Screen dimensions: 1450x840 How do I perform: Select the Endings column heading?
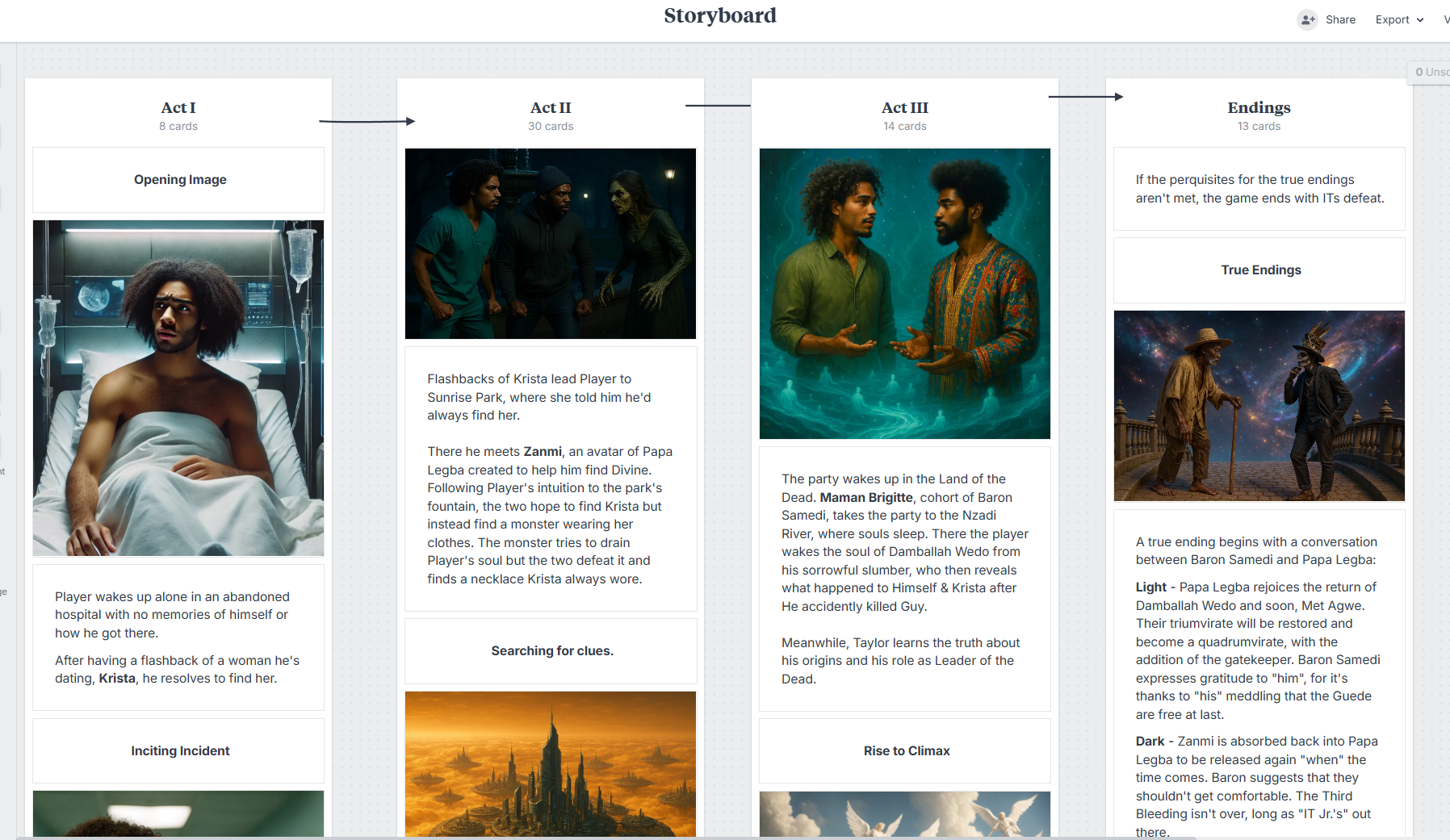tap(1259, 107)
